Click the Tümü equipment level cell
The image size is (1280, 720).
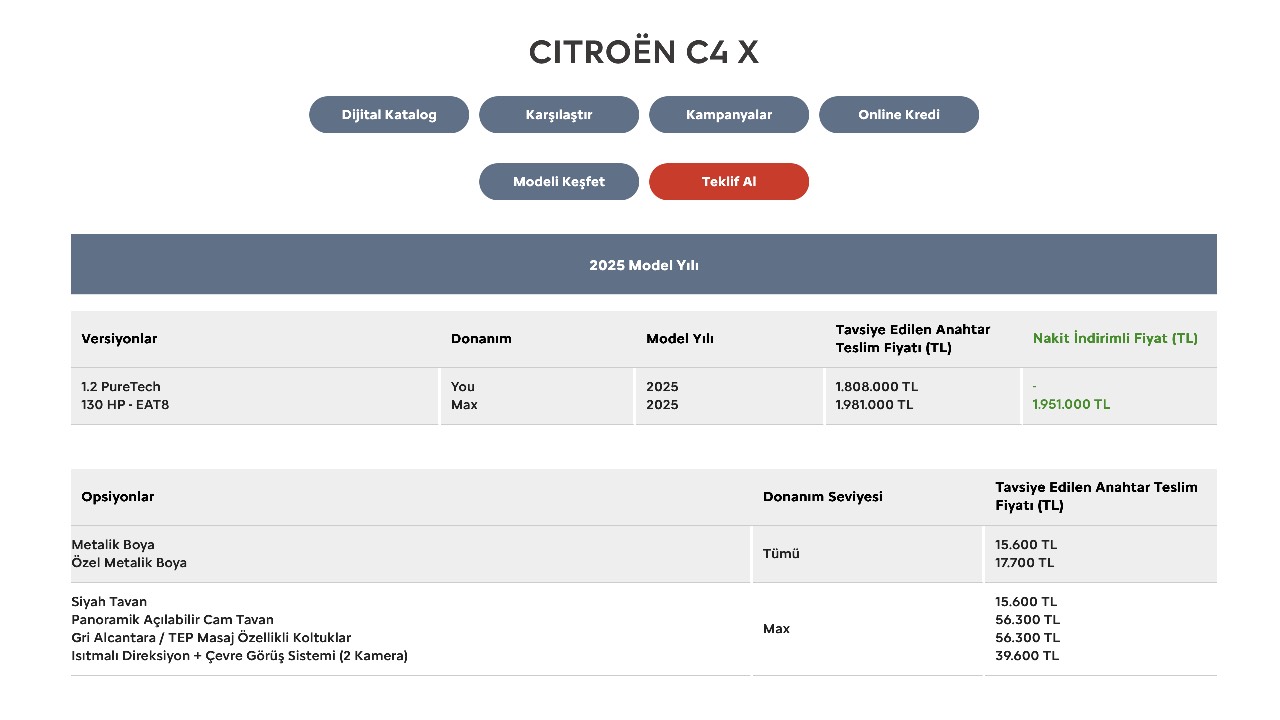click(x=781, y=554)
